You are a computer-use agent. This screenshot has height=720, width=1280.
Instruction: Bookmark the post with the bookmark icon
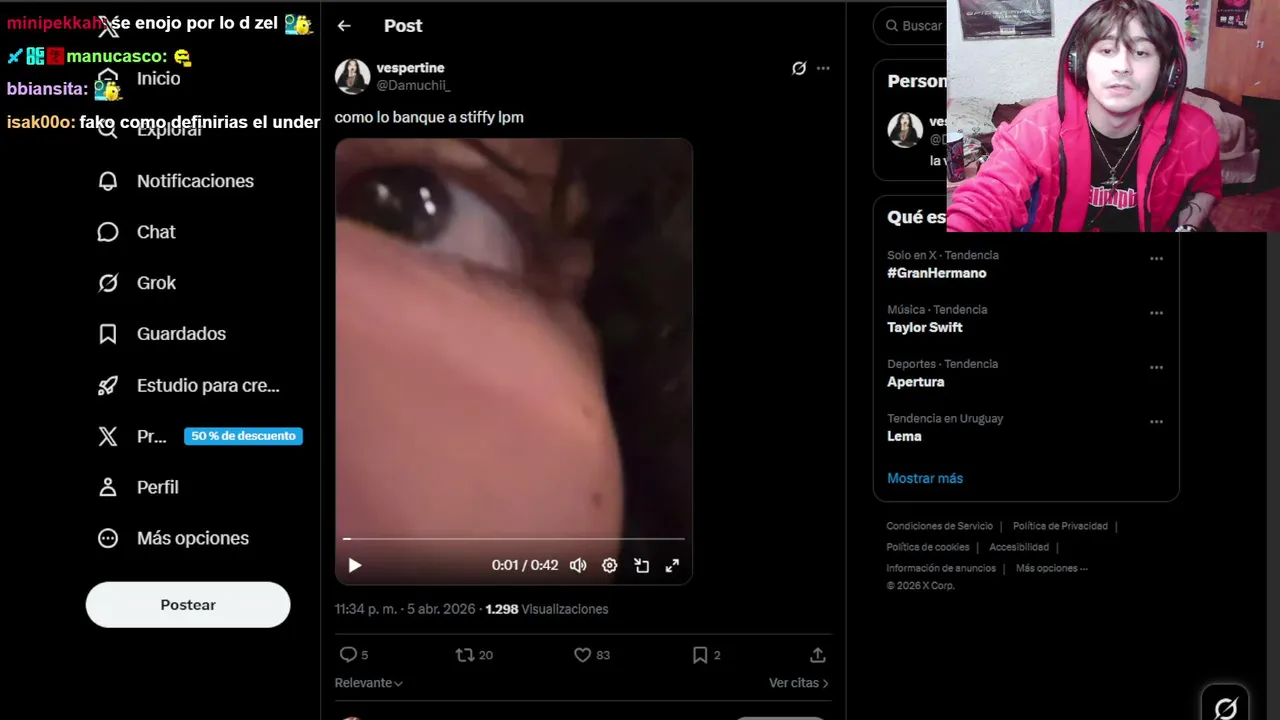coord(700,655)
